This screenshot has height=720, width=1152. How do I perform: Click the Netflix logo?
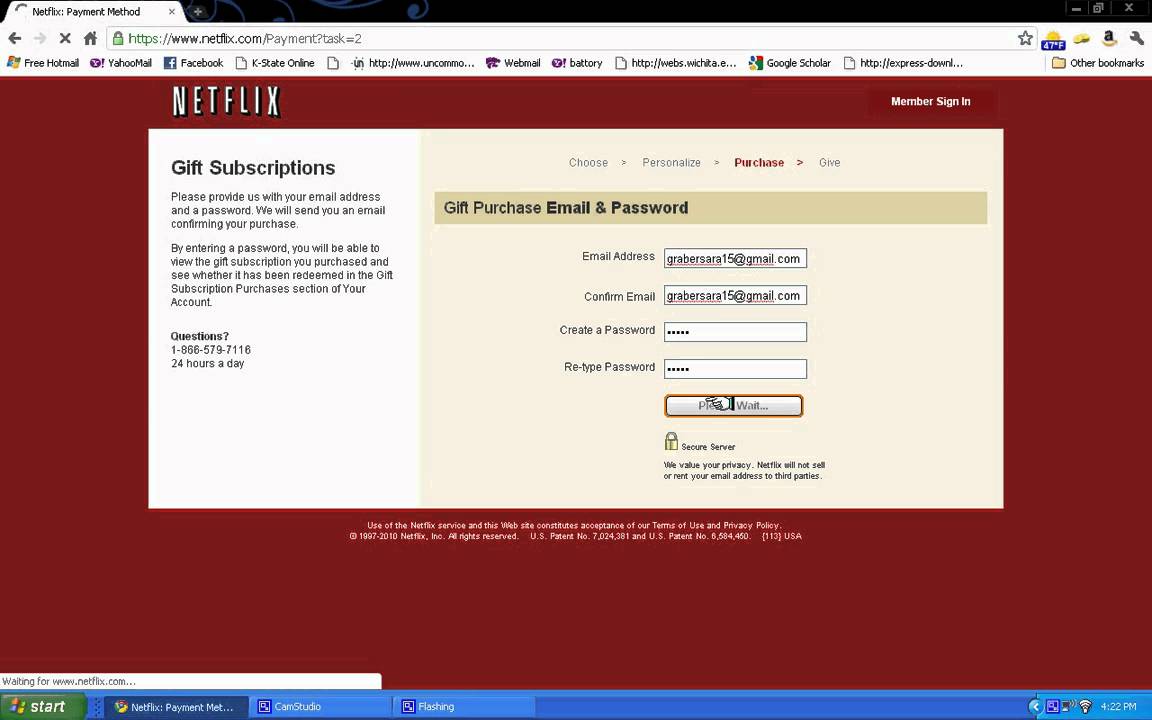(226, 101)
